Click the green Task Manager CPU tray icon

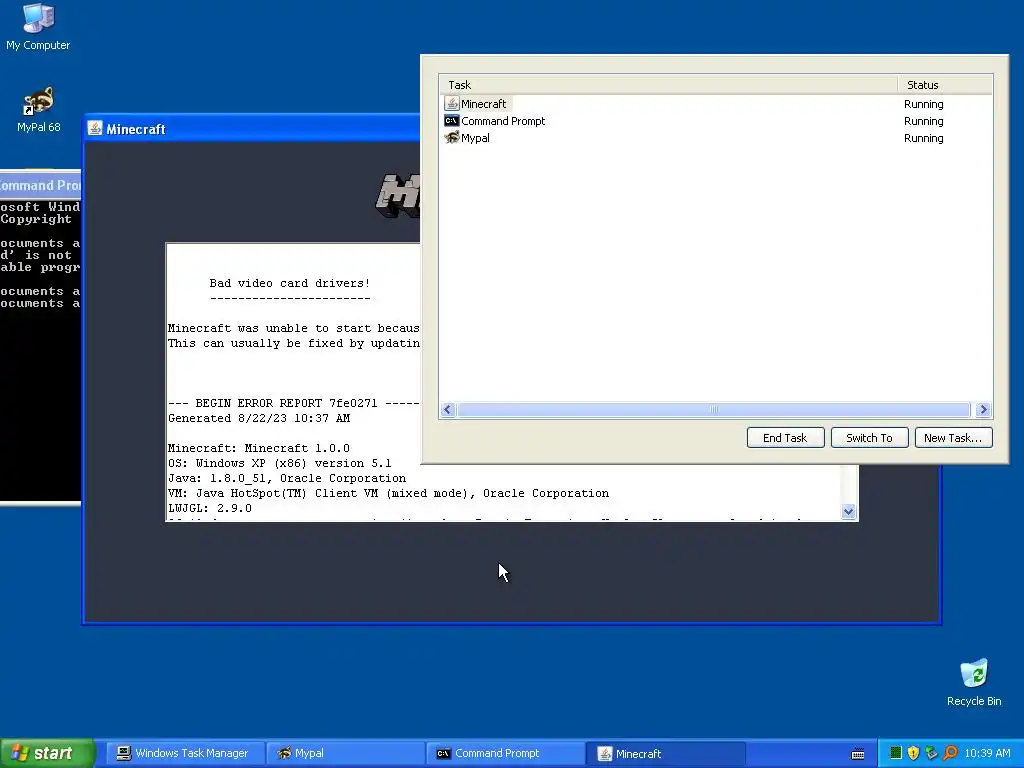tap(895, 753)
